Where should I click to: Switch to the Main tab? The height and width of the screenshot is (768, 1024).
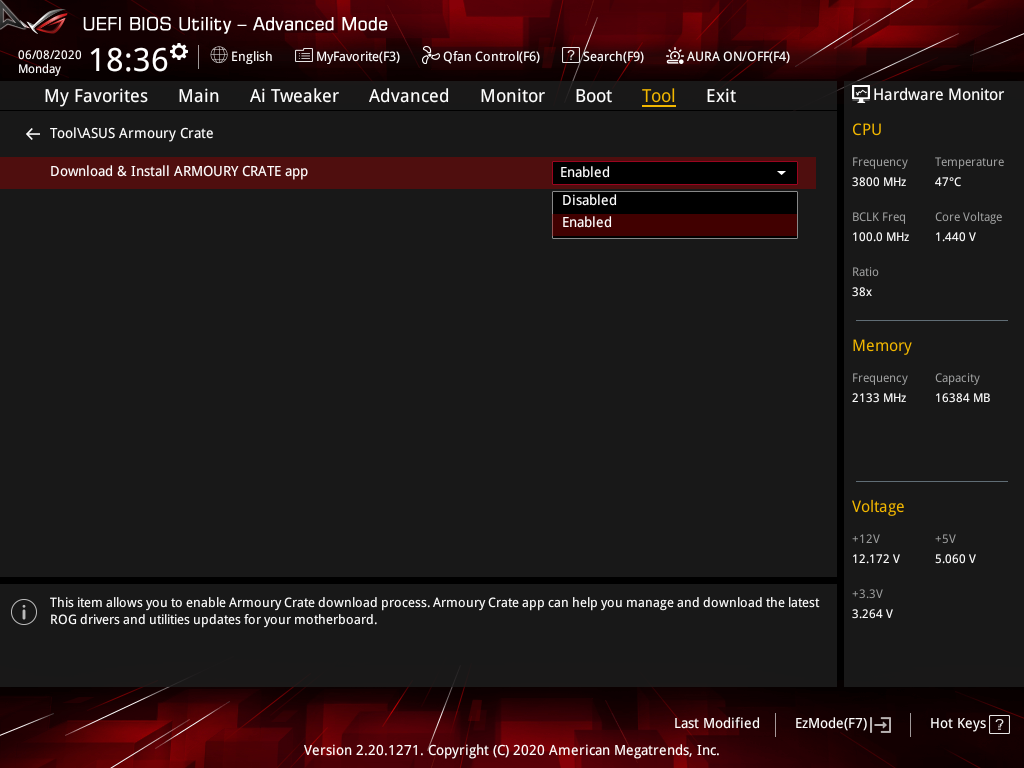point(199,96)
